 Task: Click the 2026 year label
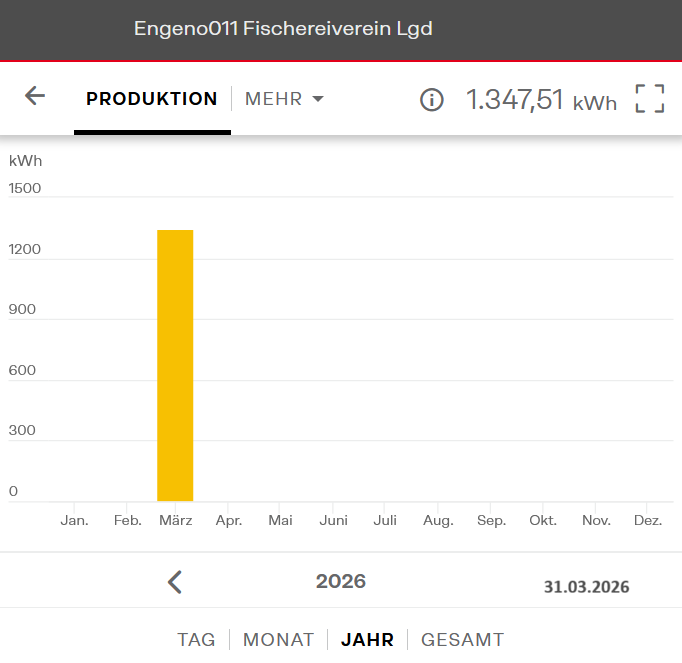[341, 581]
